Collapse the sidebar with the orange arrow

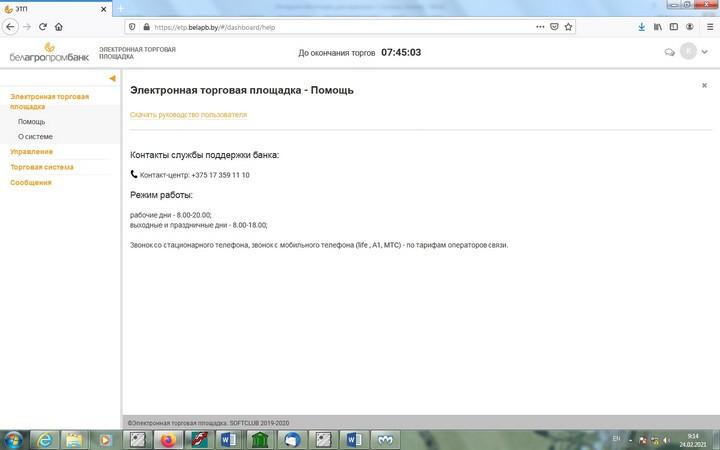(112, 78)
